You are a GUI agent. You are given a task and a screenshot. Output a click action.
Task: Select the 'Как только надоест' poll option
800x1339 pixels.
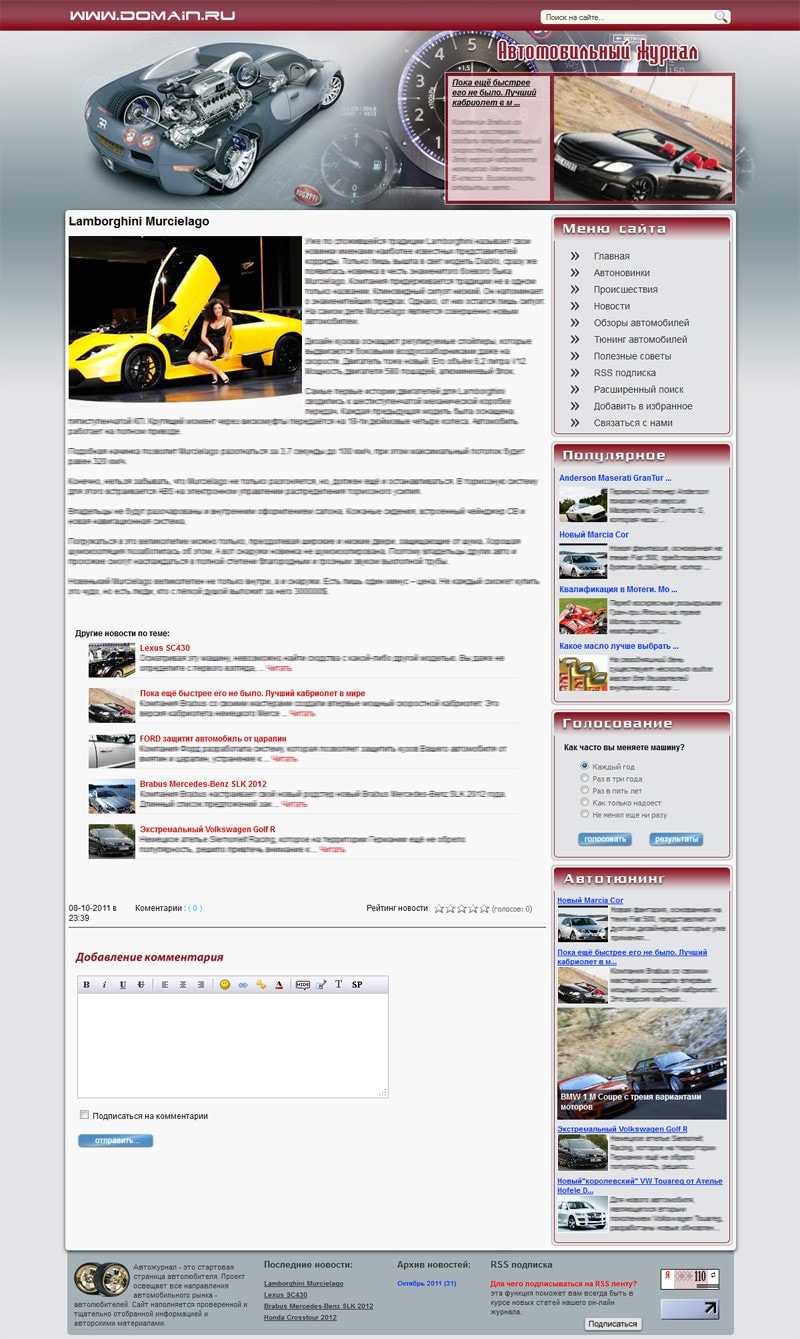(585, 802)
